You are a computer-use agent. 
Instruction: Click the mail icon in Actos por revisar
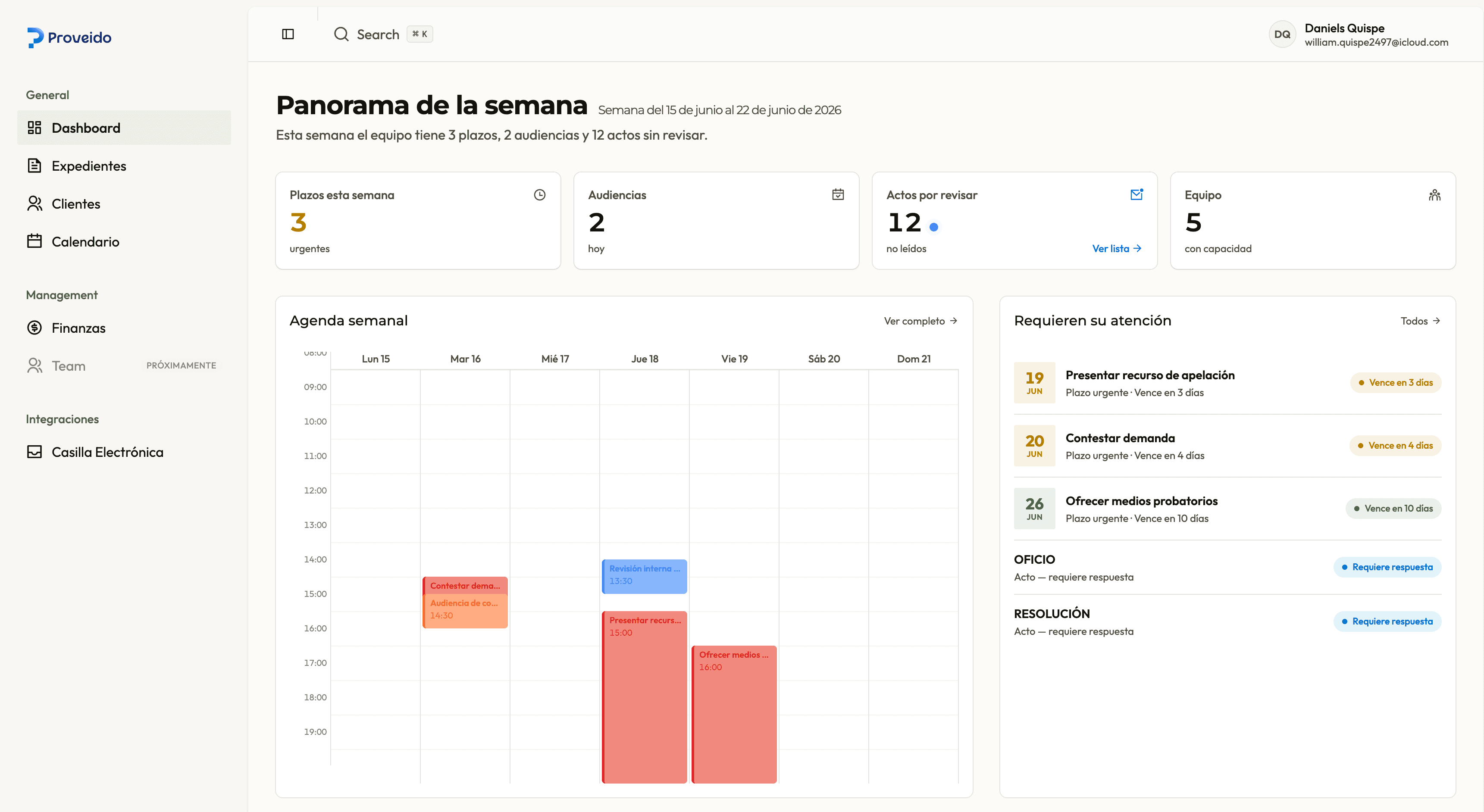tap(1136, 194)
